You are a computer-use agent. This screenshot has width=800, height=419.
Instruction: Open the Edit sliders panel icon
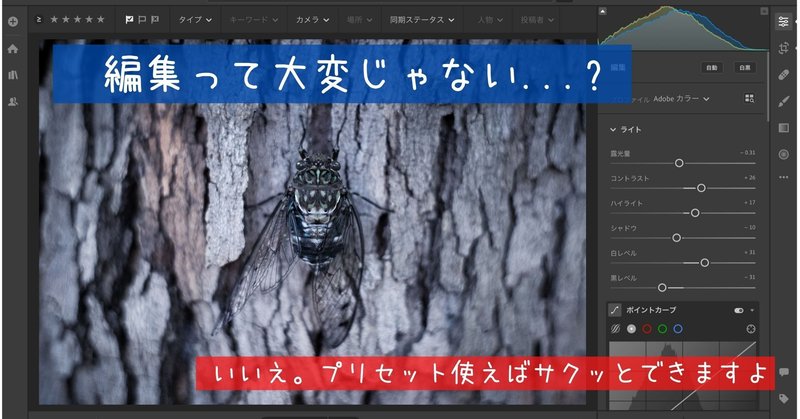[x=783, y=21]
